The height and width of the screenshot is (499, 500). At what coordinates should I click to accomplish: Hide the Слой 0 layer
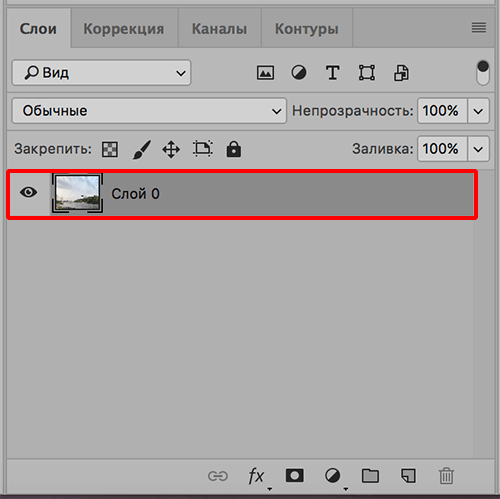28,192
